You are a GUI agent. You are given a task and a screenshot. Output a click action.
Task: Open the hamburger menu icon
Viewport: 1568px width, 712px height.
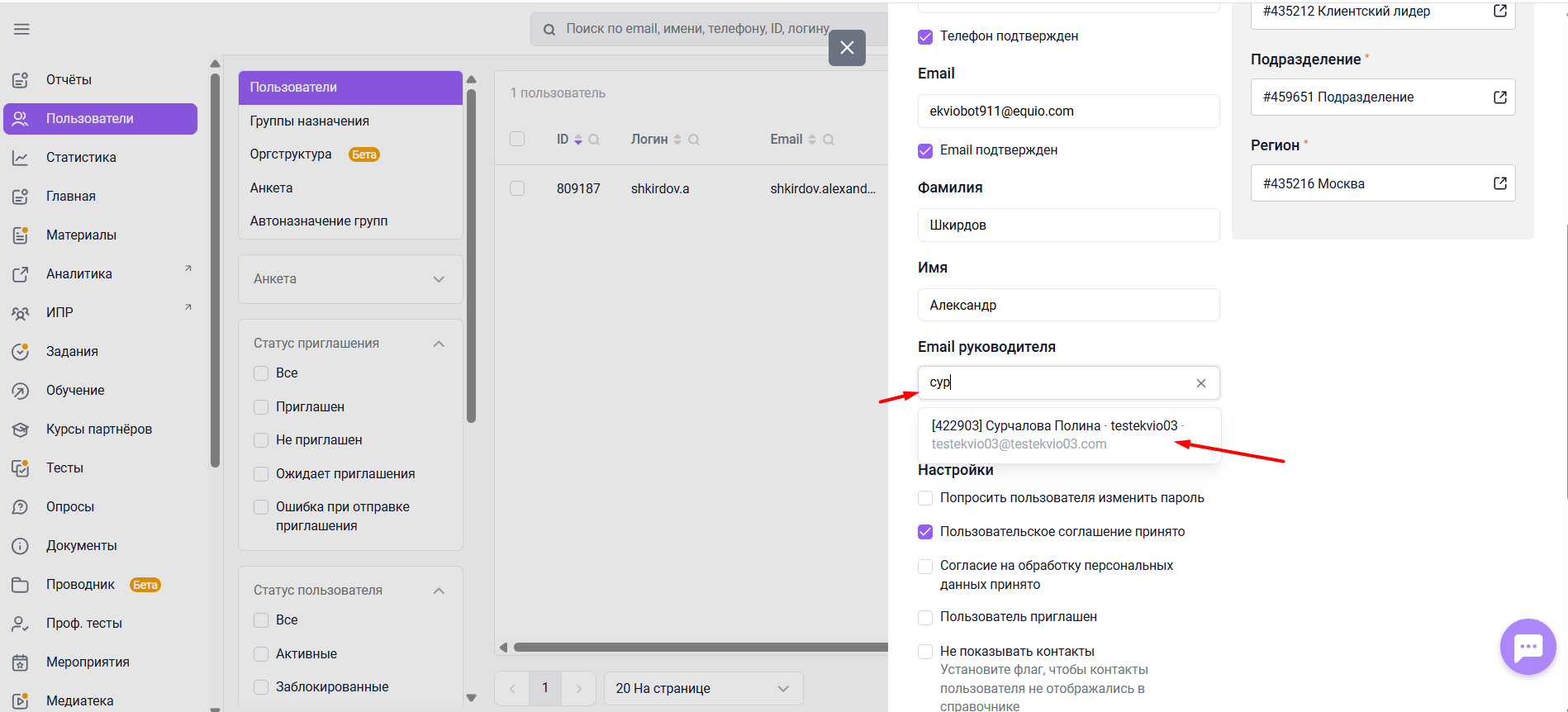(x=21, y=29)
